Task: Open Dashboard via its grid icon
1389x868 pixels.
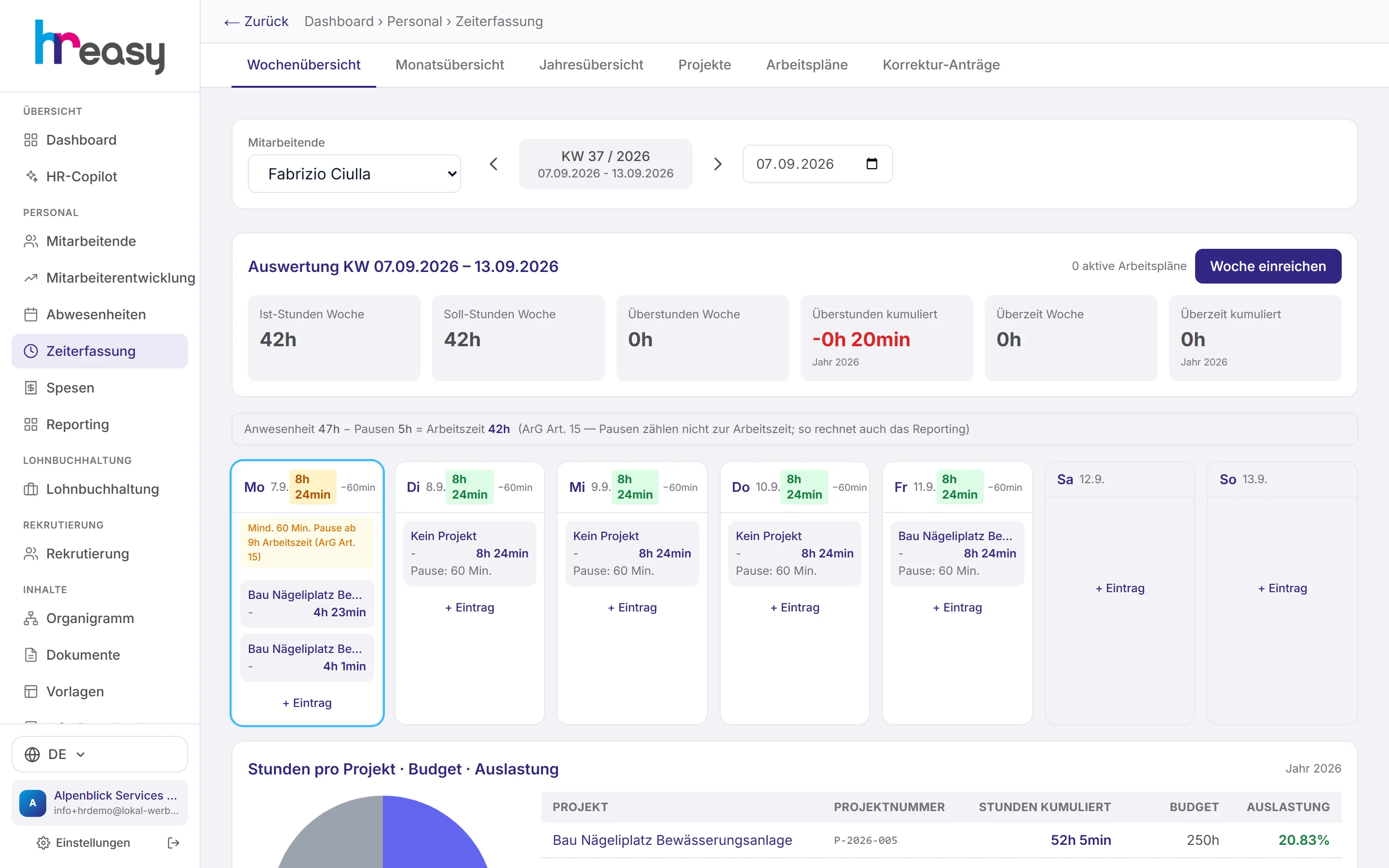Action: pyautogui.click(x=31, y=140)
